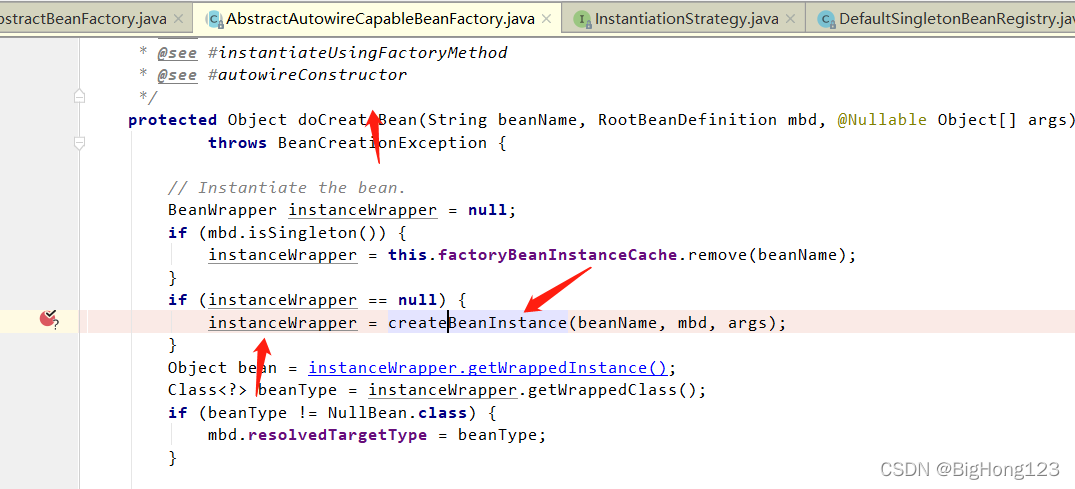
Task: Click the InstantiationStrategy.java interface icon
Action: pyautogui.click(x=583, y=19)
